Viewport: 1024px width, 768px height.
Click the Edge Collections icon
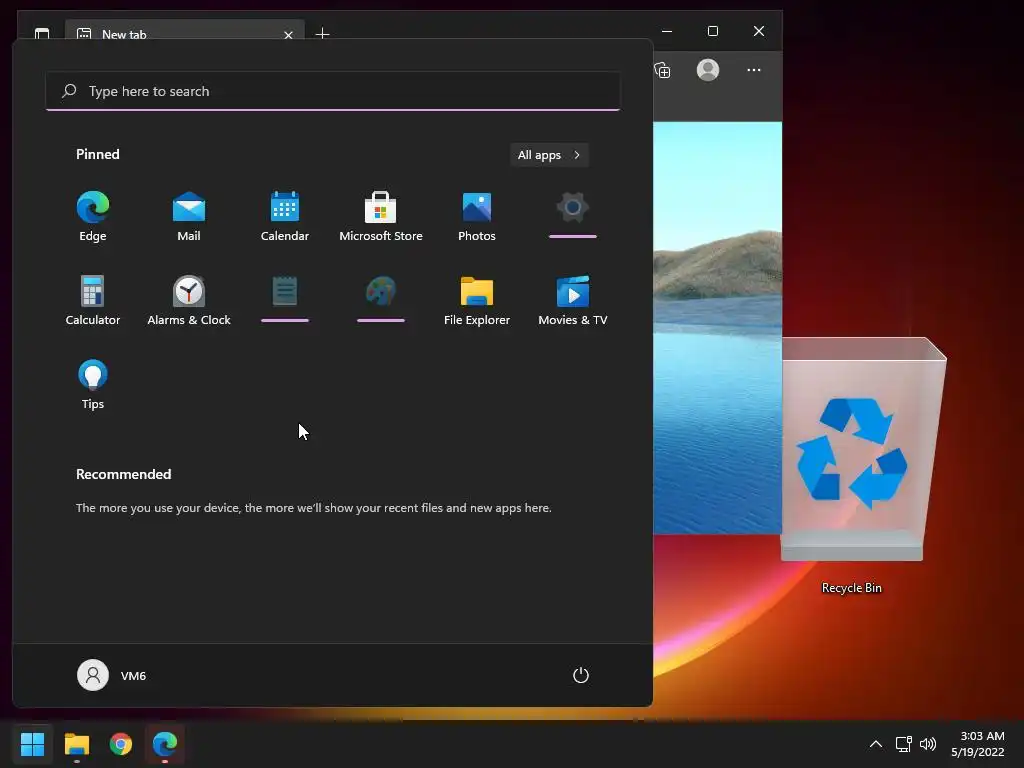[662, 70]
